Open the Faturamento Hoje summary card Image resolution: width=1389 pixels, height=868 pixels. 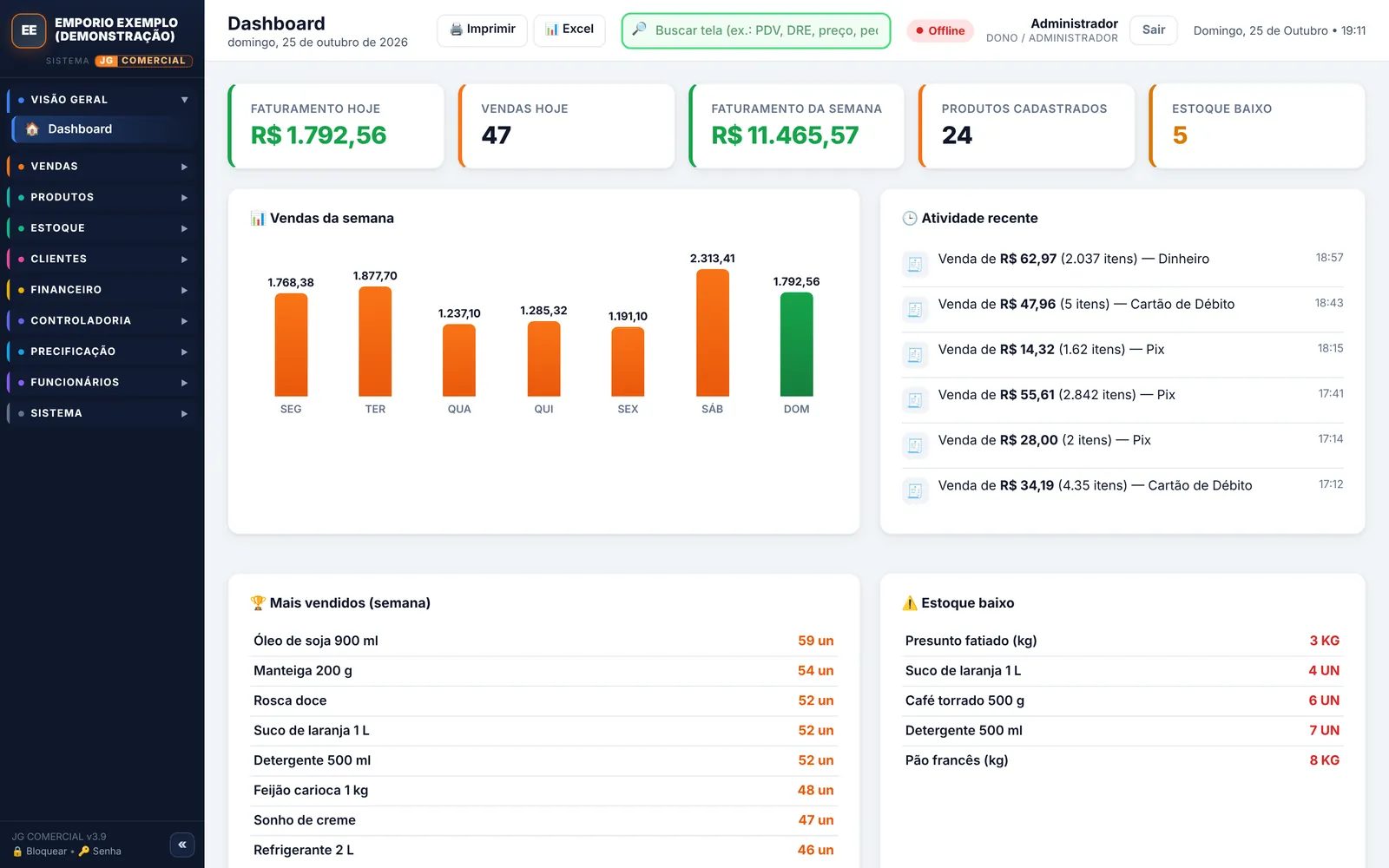[336, 126]
